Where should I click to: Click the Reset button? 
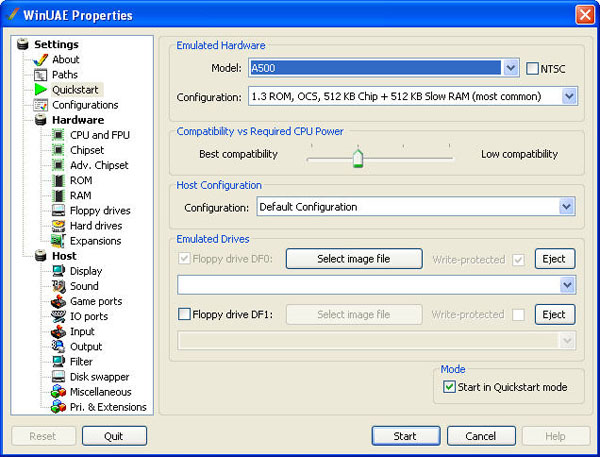(43, 436)
